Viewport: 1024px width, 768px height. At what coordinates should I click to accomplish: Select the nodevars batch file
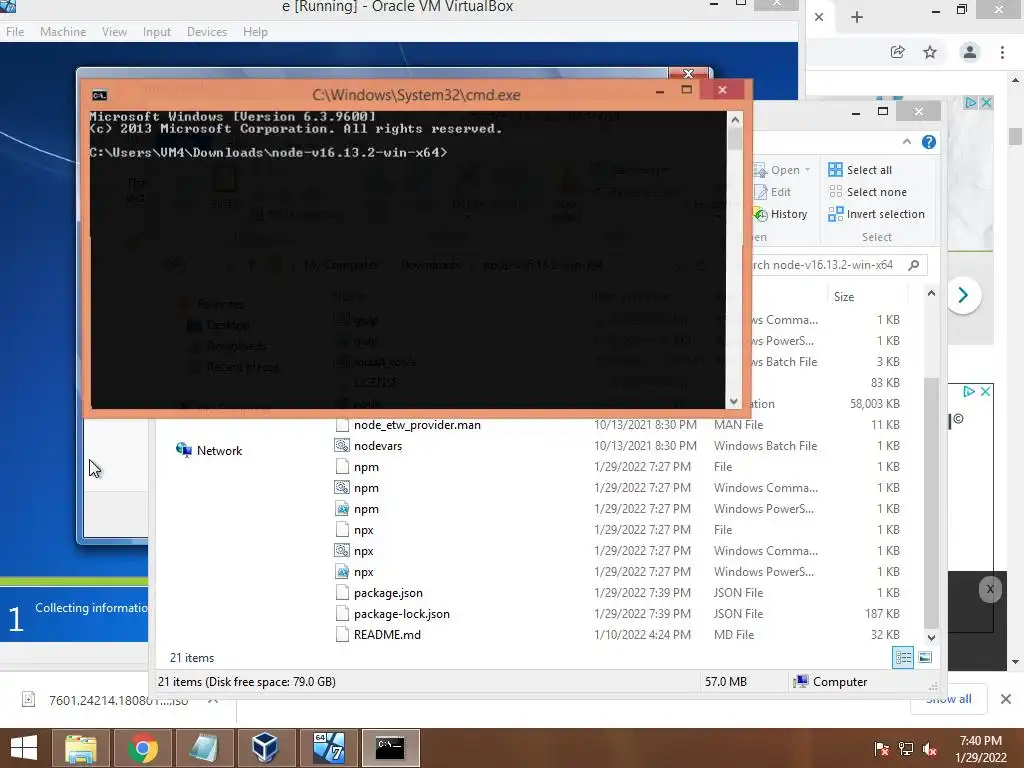pos(378,446)
